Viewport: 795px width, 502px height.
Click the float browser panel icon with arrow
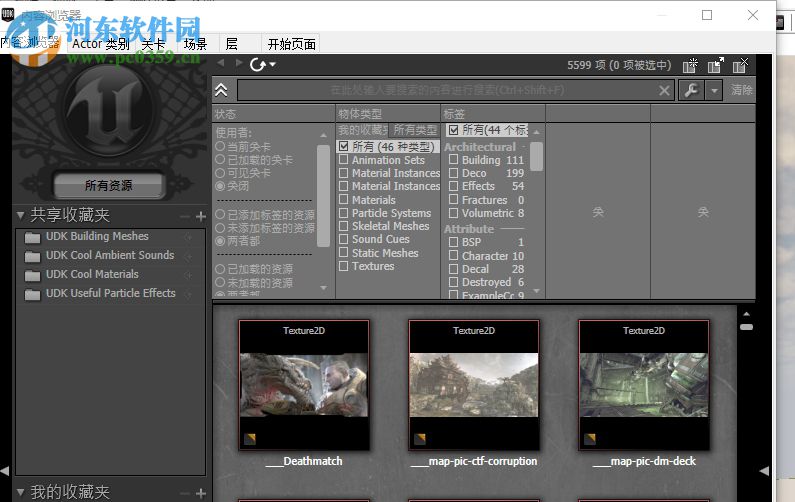pyautogui.click(x=715, y=65)
